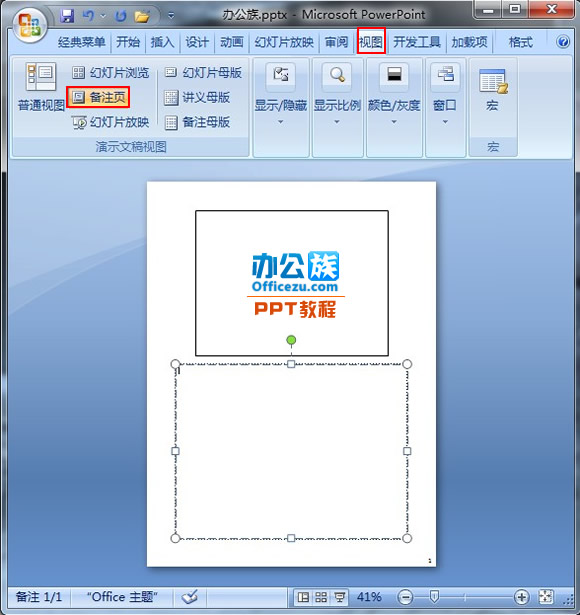This screenshot has height=615, width=580.
Task: Click the bottom-right corner handle of notes box
Action: pos(407,538)
